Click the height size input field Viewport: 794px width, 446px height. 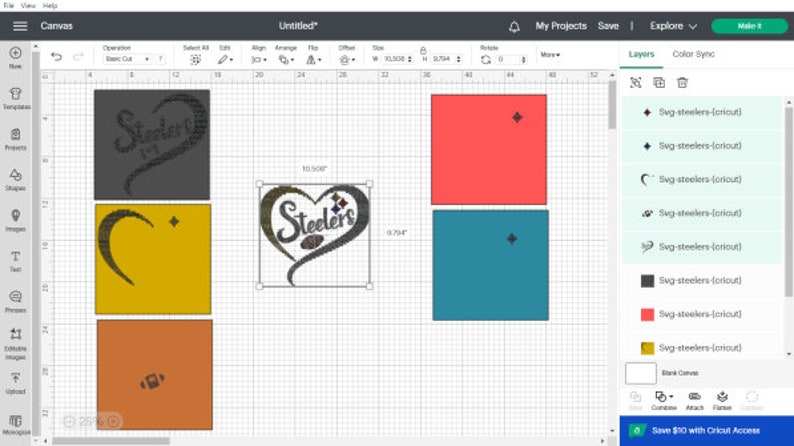(446, 59)
